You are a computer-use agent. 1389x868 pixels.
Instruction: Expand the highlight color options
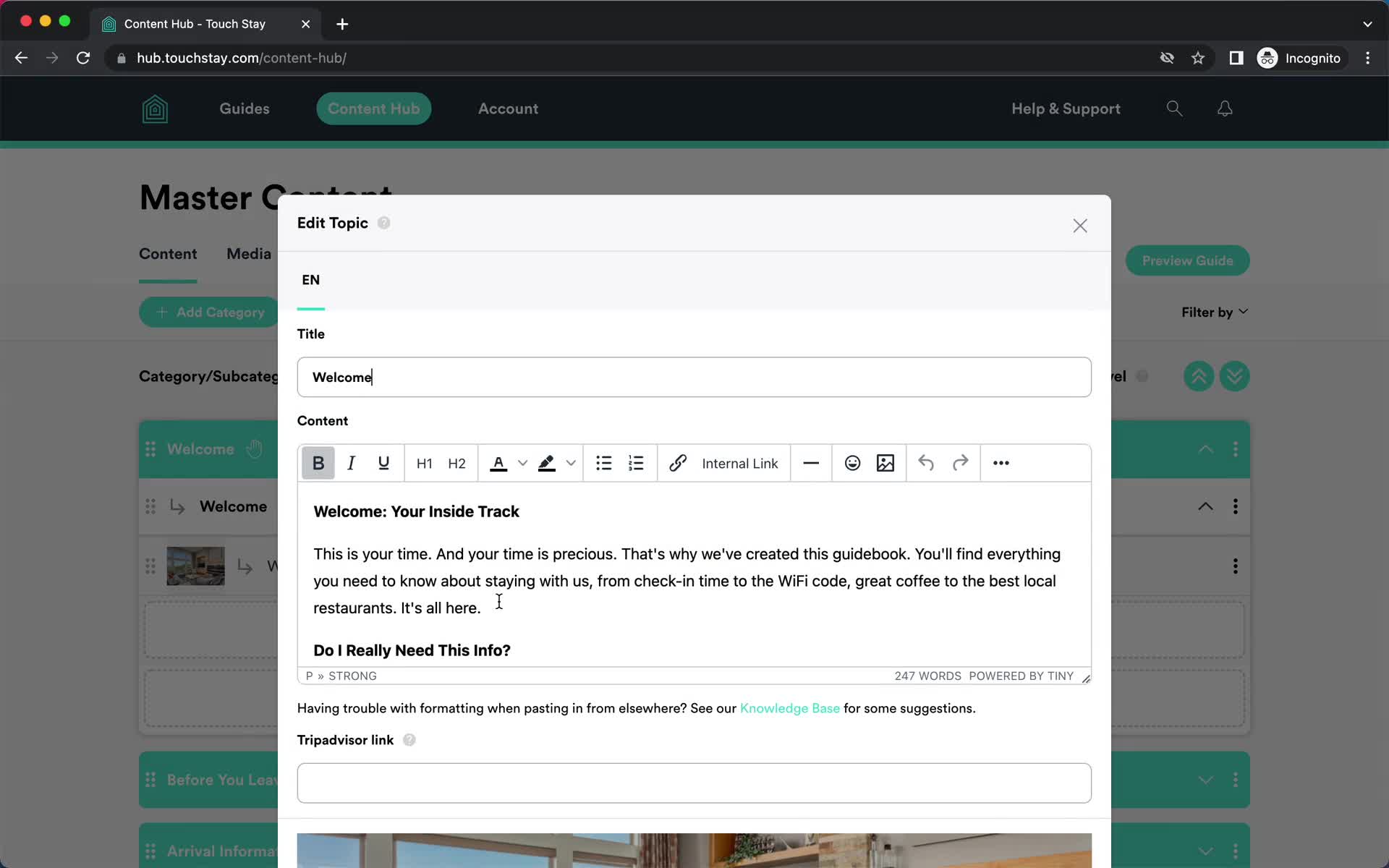click(x=571, y=463)
